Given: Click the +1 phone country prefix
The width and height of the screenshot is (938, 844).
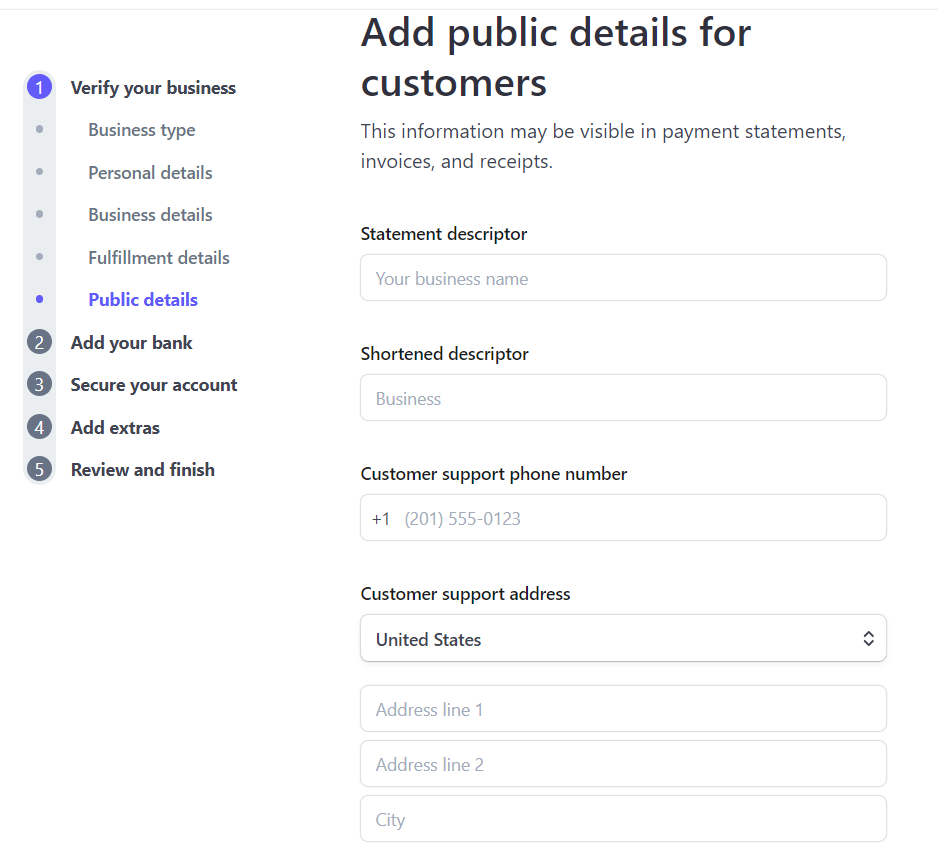Looking at the screenshot, I should (x=380, y=519).
